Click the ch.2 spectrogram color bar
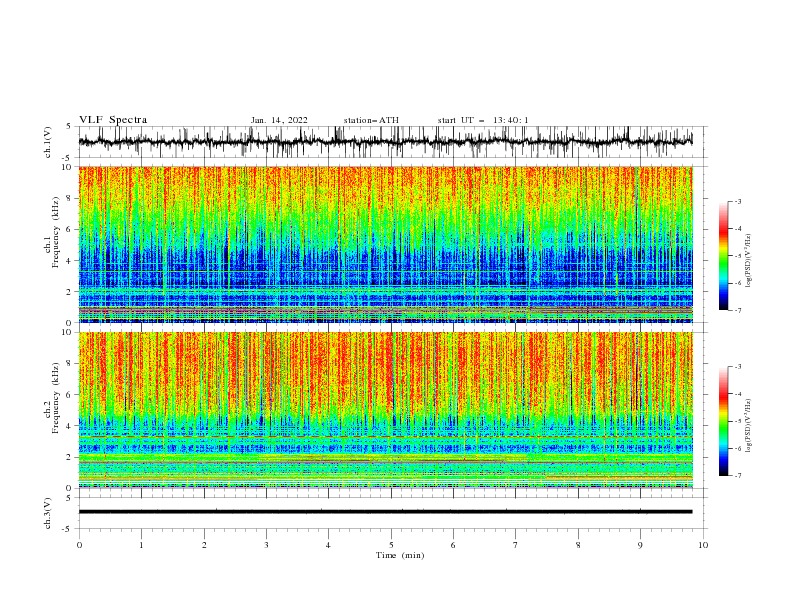792x612 pixels. (724, 421)
